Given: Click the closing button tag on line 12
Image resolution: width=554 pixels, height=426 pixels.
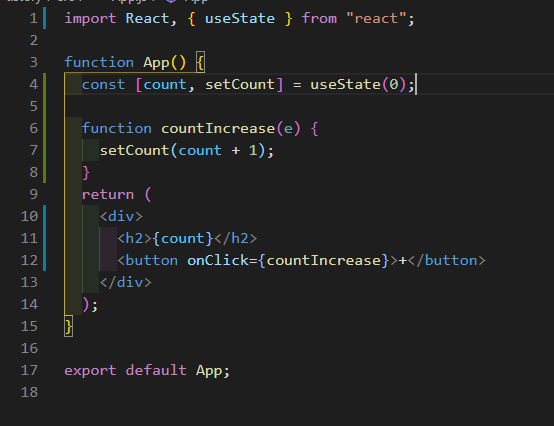Looking at the screenshot, I should 447,261.
